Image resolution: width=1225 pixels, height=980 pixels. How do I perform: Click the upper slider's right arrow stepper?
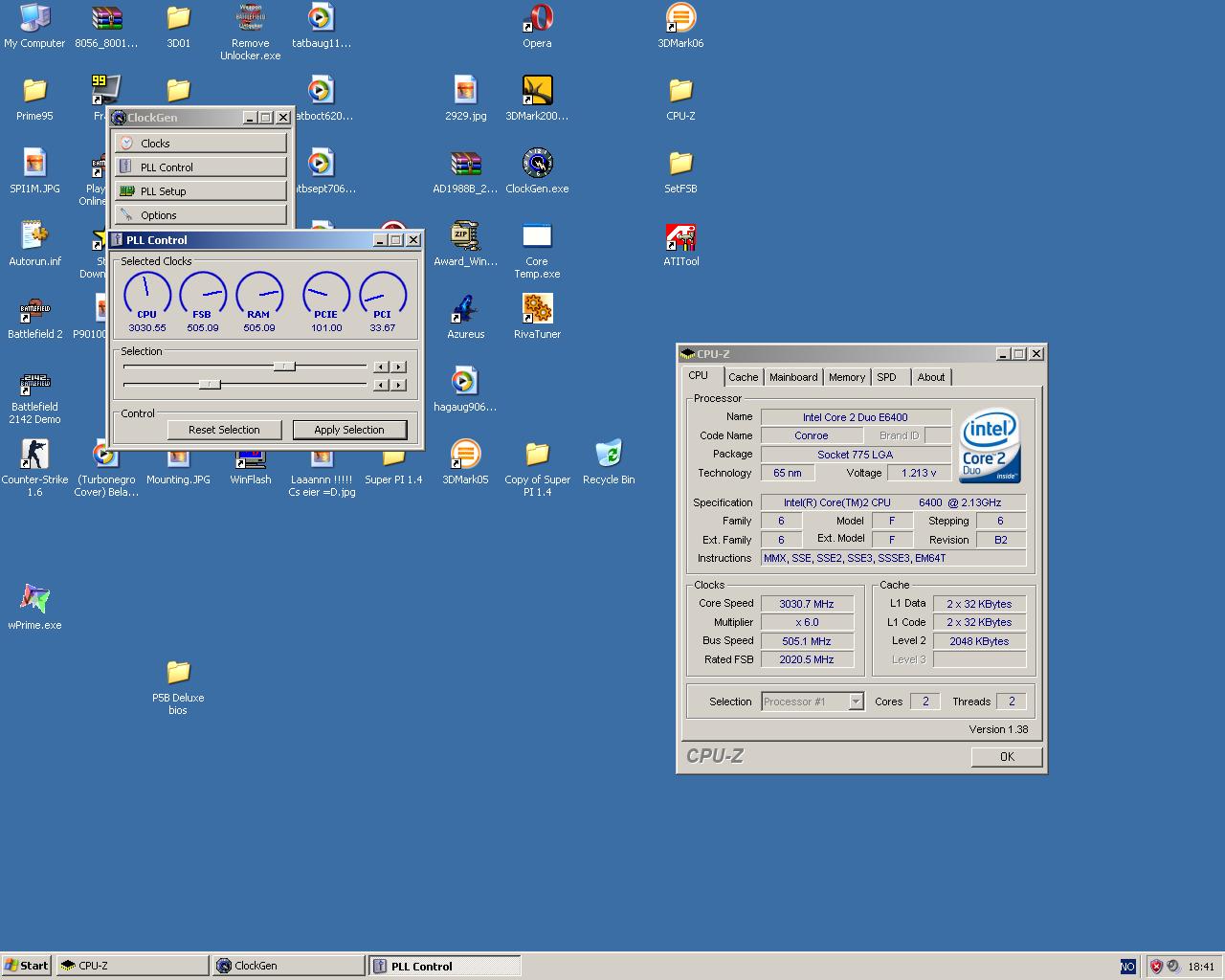399,367
